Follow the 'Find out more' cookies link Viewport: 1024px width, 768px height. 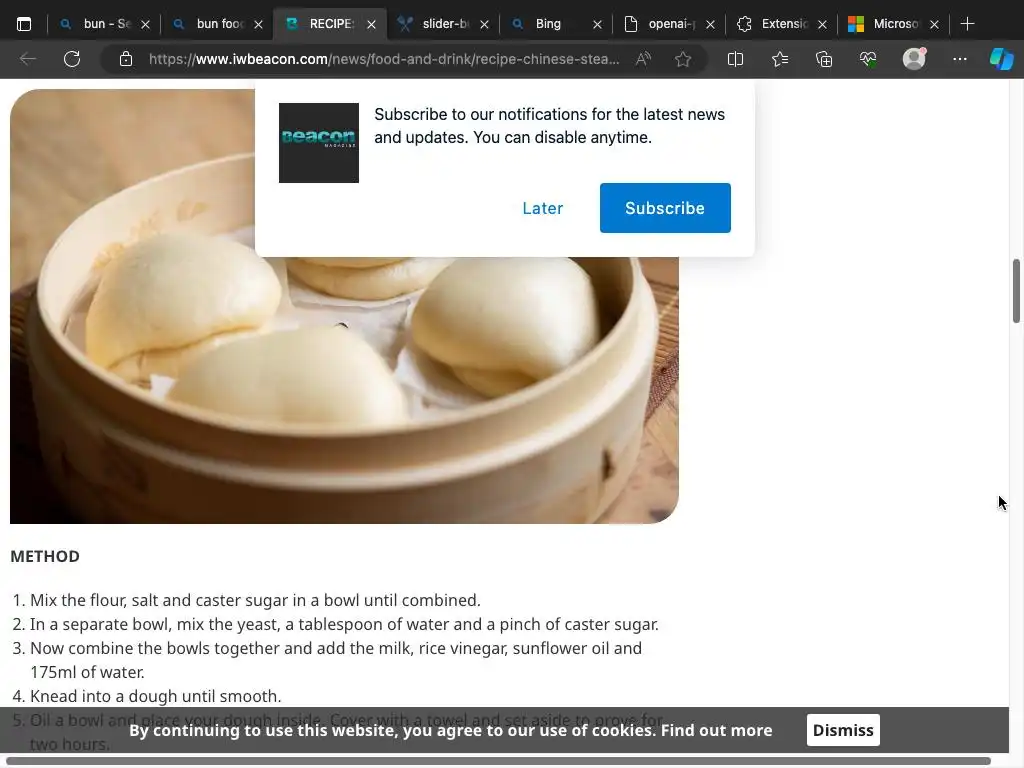point(716,730)
